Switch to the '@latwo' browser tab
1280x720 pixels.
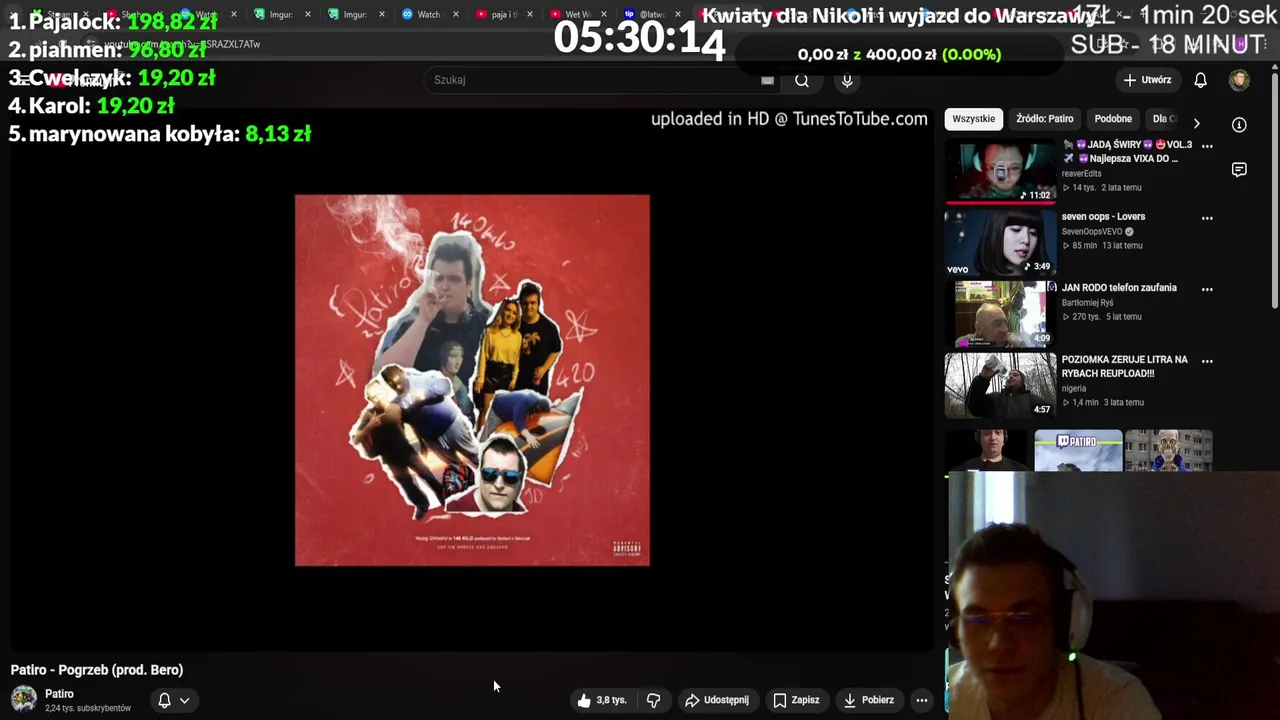coord(650,14)
